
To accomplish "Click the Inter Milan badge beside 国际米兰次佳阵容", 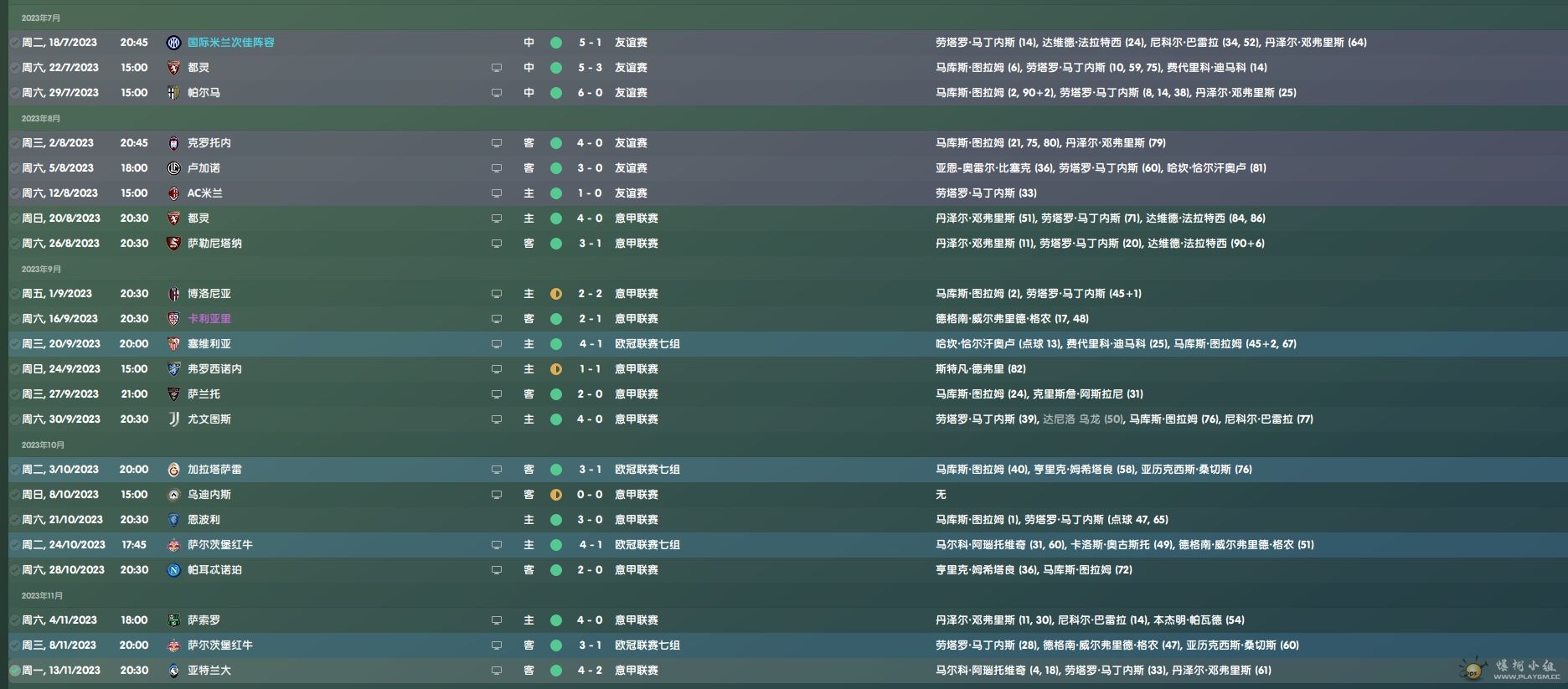I will point(173,43).
